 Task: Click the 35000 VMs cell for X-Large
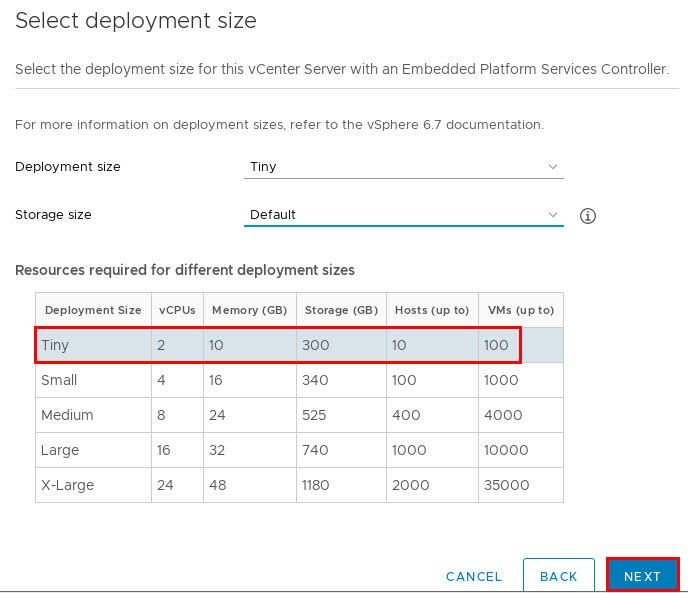point(521,485)
